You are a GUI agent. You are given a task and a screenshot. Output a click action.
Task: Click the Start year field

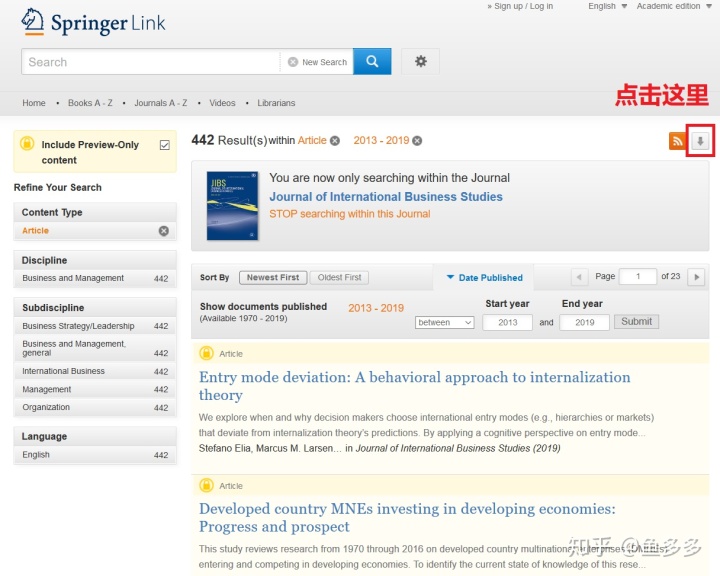[507, 322]
